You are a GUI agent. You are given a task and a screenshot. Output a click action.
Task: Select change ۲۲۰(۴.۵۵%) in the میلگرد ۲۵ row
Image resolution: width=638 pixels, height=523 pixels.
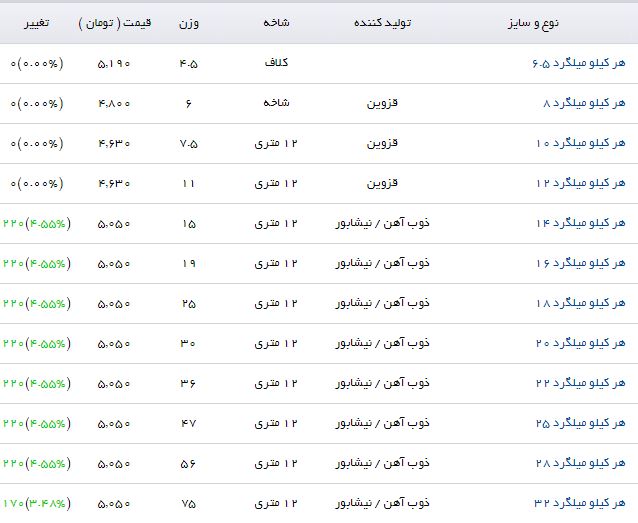[x=37, y=423]
